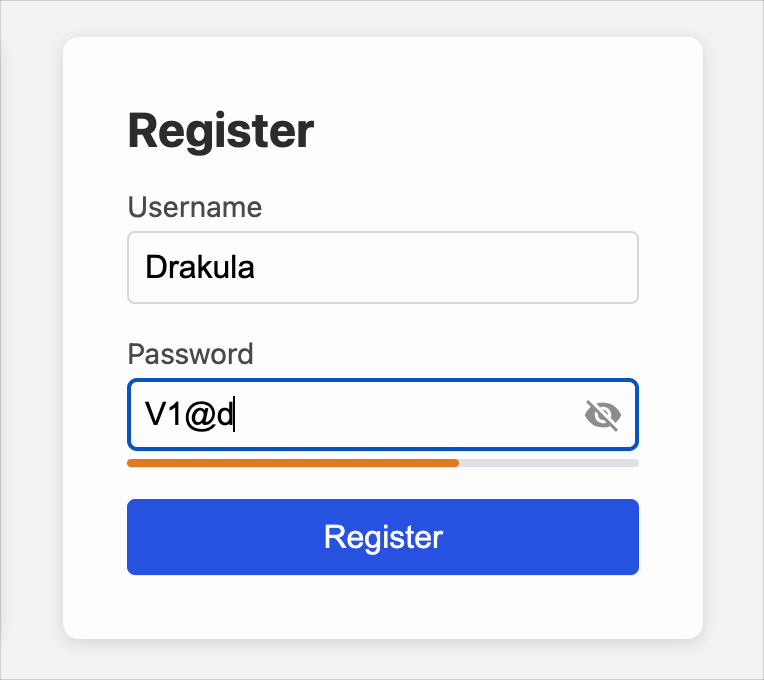Click the unfilled gray strength bar portion
This screenshot has width=764, height=680.
pyautogui.click(x=548, y=463)
